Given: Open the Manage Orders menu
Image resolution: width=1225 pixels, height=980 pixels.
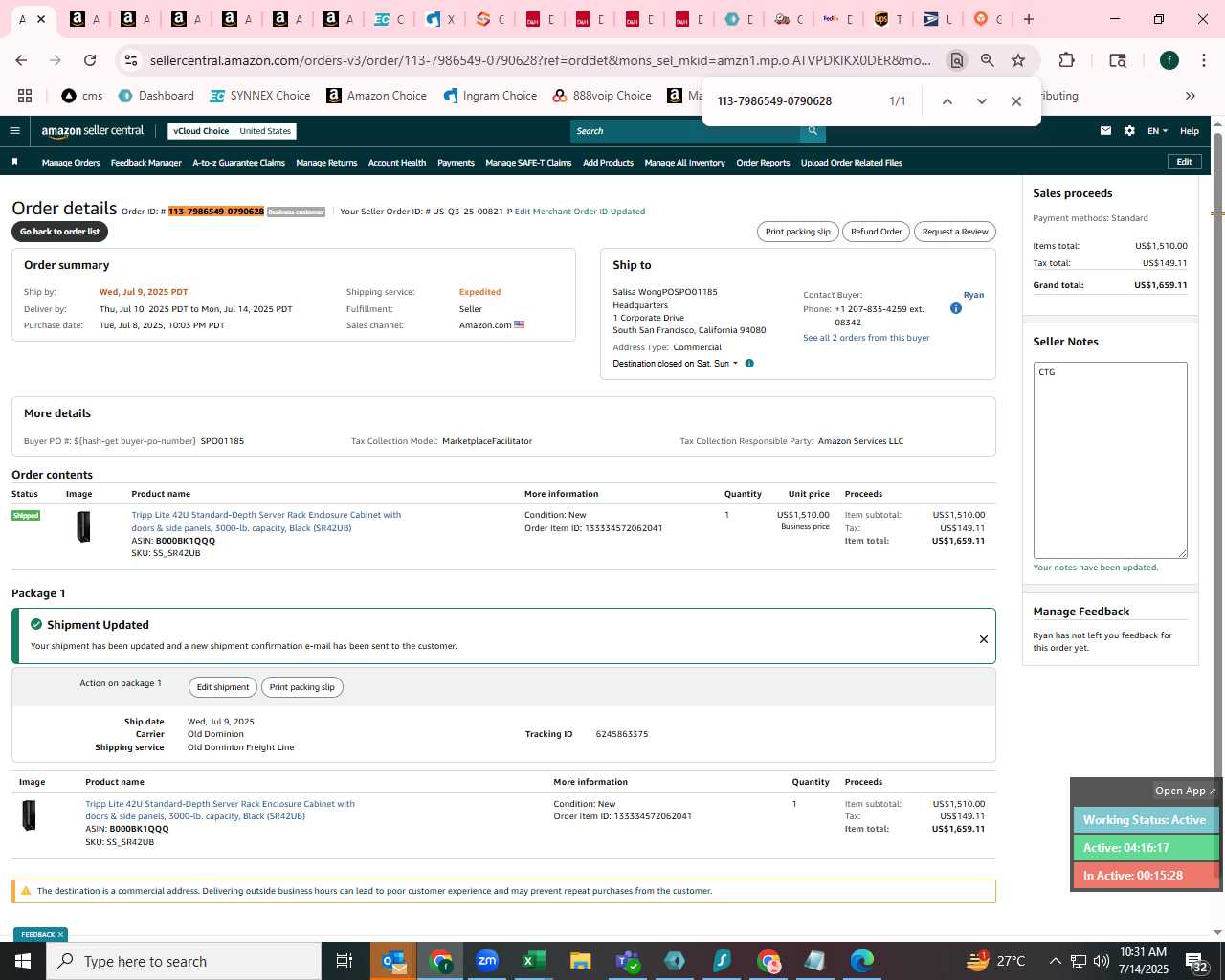Looking at the screenshot, I should pos(71,163).
